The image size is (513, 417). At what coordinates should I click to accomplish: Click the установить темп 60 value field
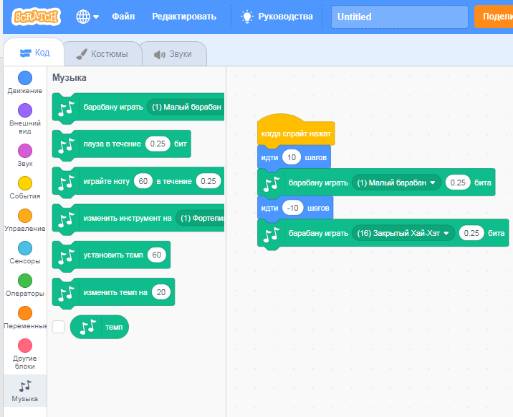(x=157, y=255)
